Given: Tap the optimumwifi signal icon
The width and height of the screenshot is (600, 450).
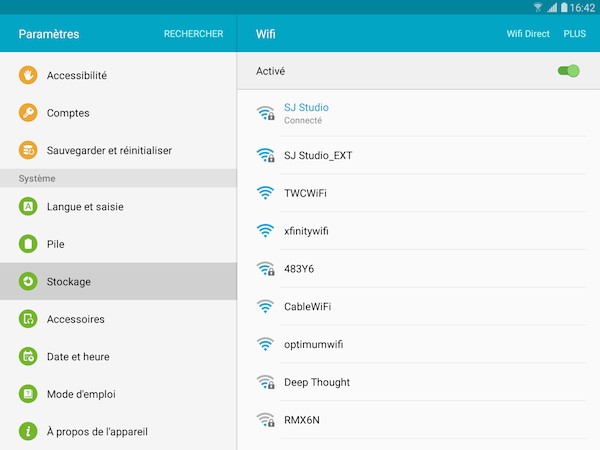Looking at the screenshot, I should [265, 344].
